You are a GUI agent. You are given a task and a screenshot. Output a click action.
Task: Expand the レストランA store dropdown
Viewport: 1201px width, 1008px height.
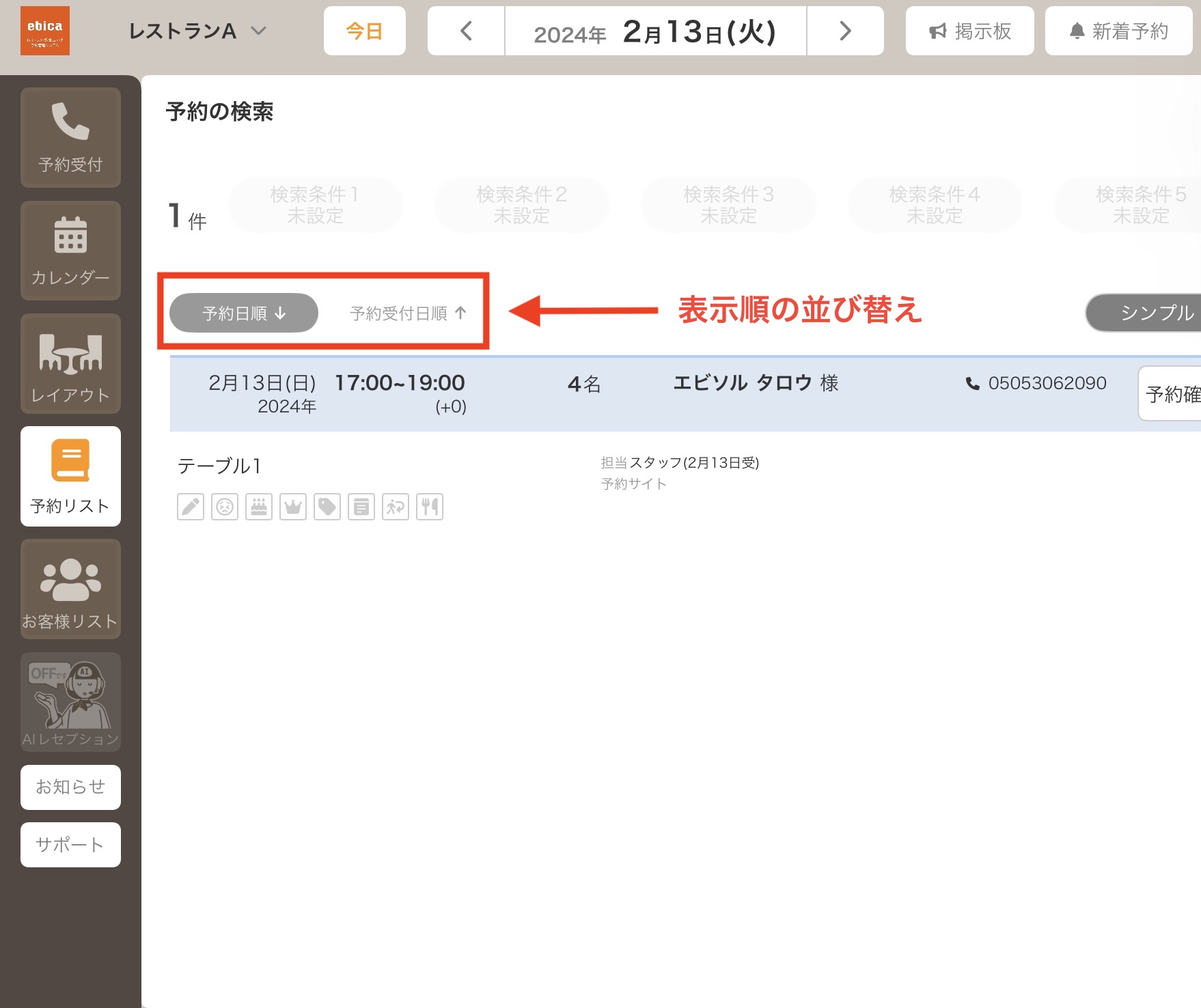(x=197, y=31)
